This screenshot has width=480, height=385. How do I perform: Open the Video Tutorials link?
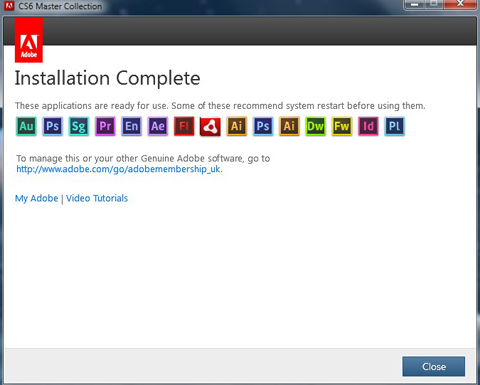[97, 198]
